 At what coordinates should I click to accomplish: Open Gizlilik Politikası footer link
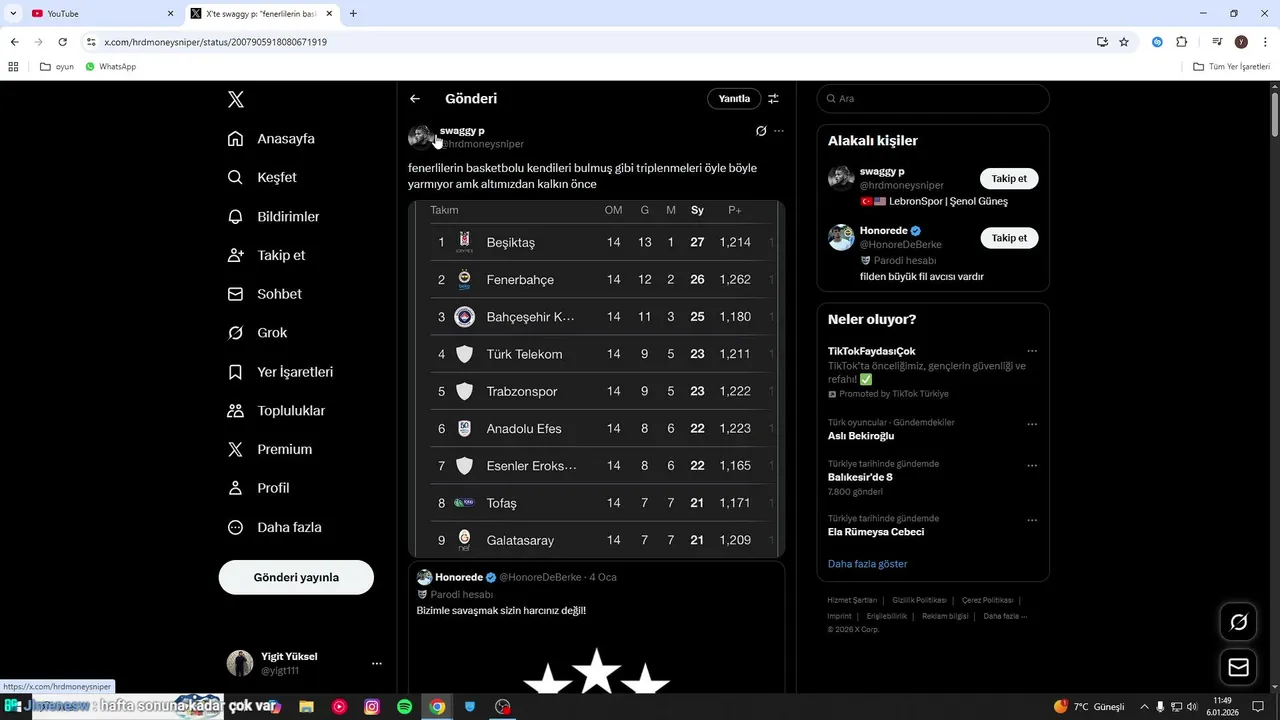coord(919,600)
